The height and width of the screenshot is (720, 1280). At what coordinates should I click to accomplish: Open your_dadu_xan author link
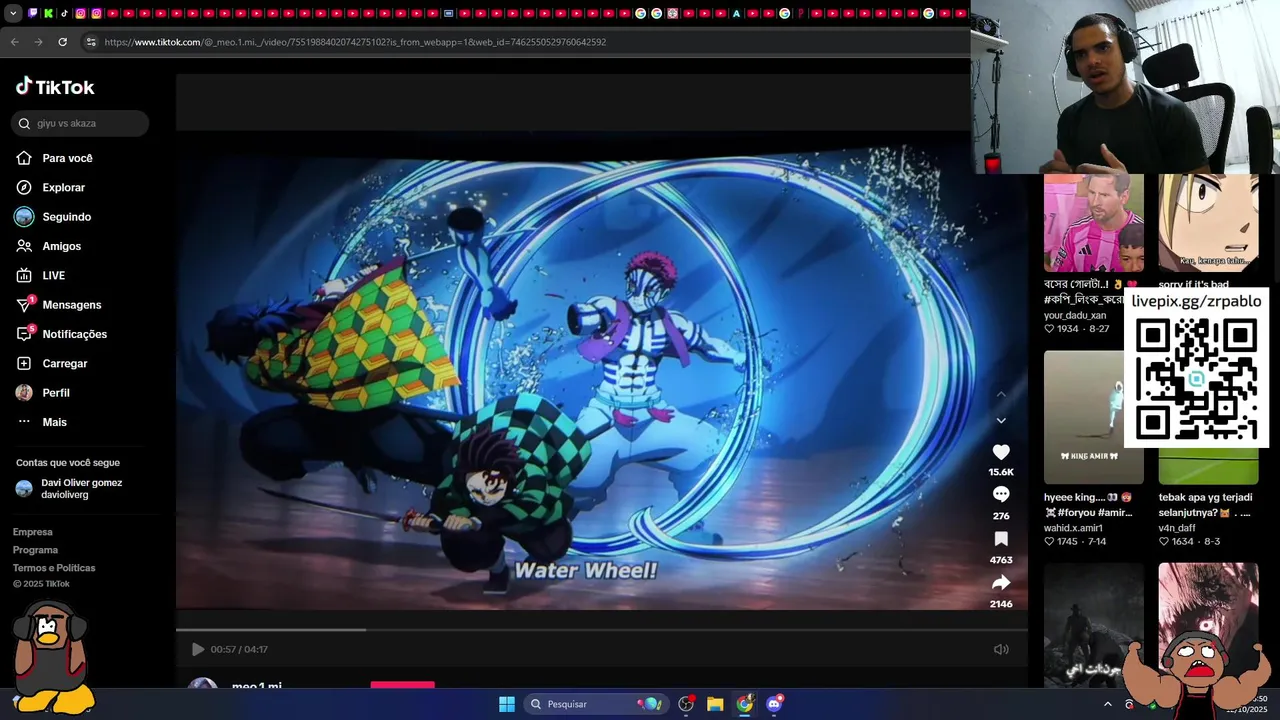(x=1075, y=315)
